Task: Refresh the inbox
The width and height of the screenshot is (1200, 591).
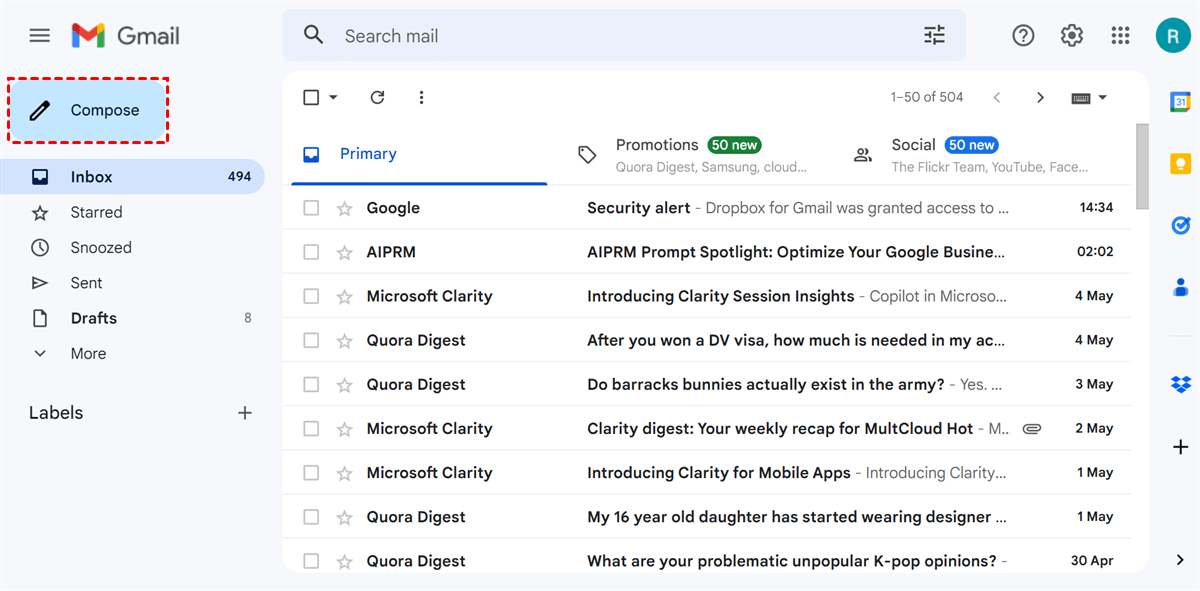Action: [x=377, y=97]
